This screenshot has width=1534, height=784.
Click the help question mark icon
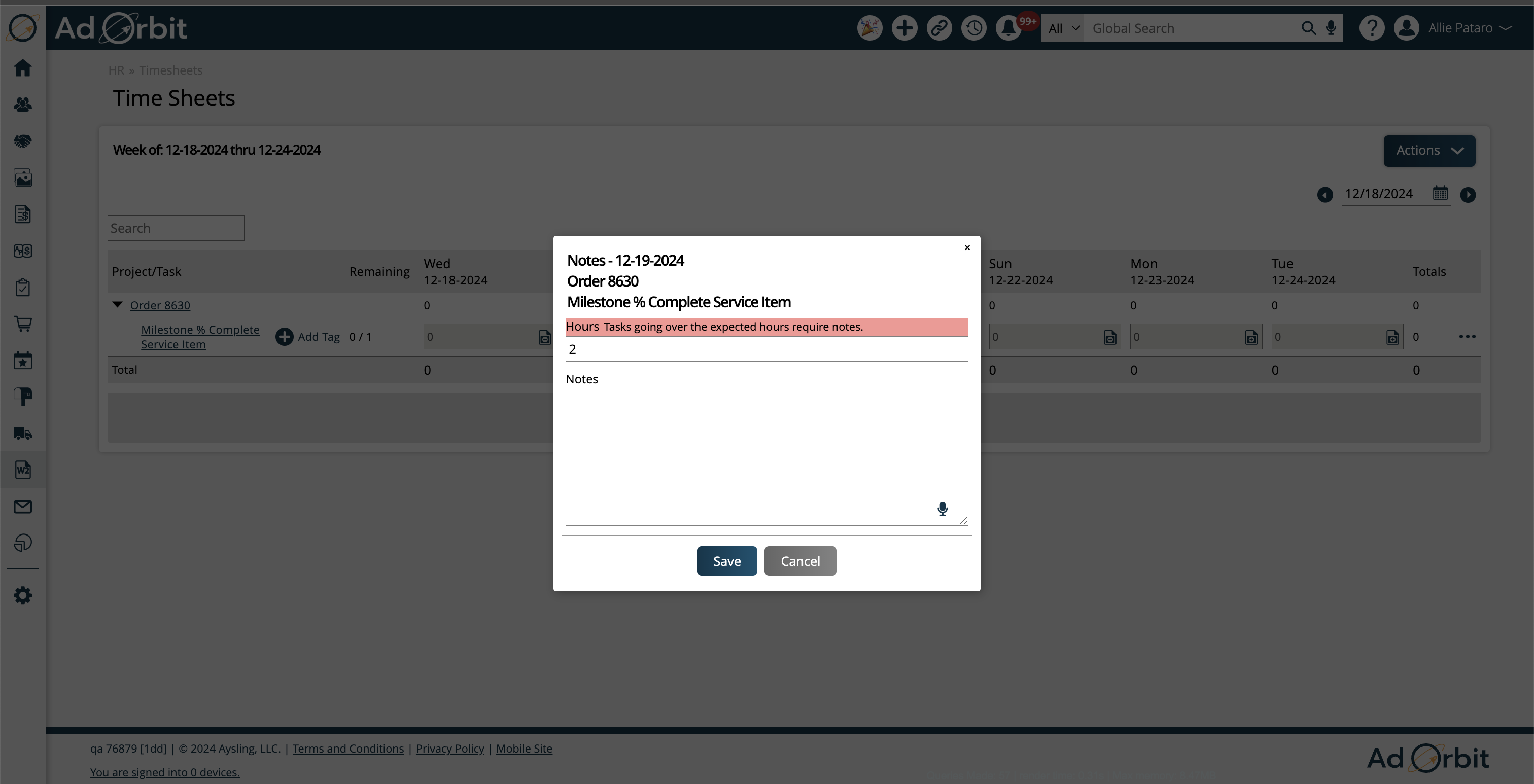click(1372, 28)
